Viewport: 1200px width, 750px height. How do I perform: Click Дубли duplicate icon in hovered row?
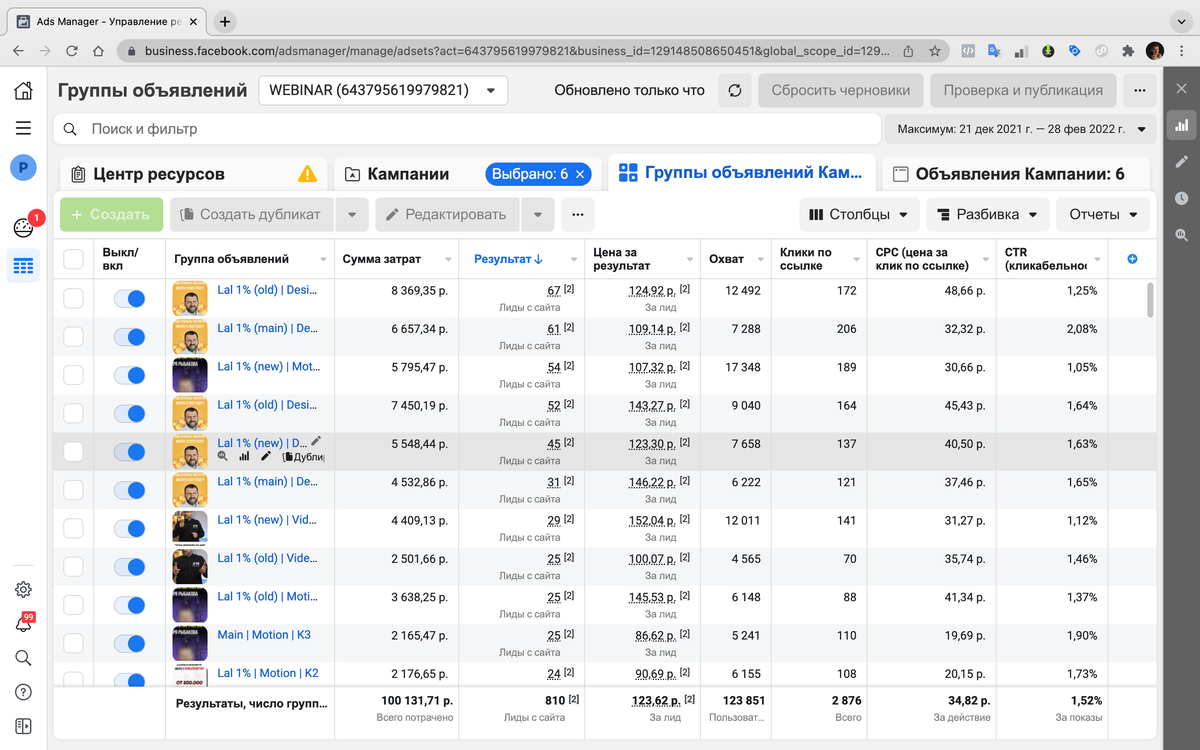(x=303, y=457)
